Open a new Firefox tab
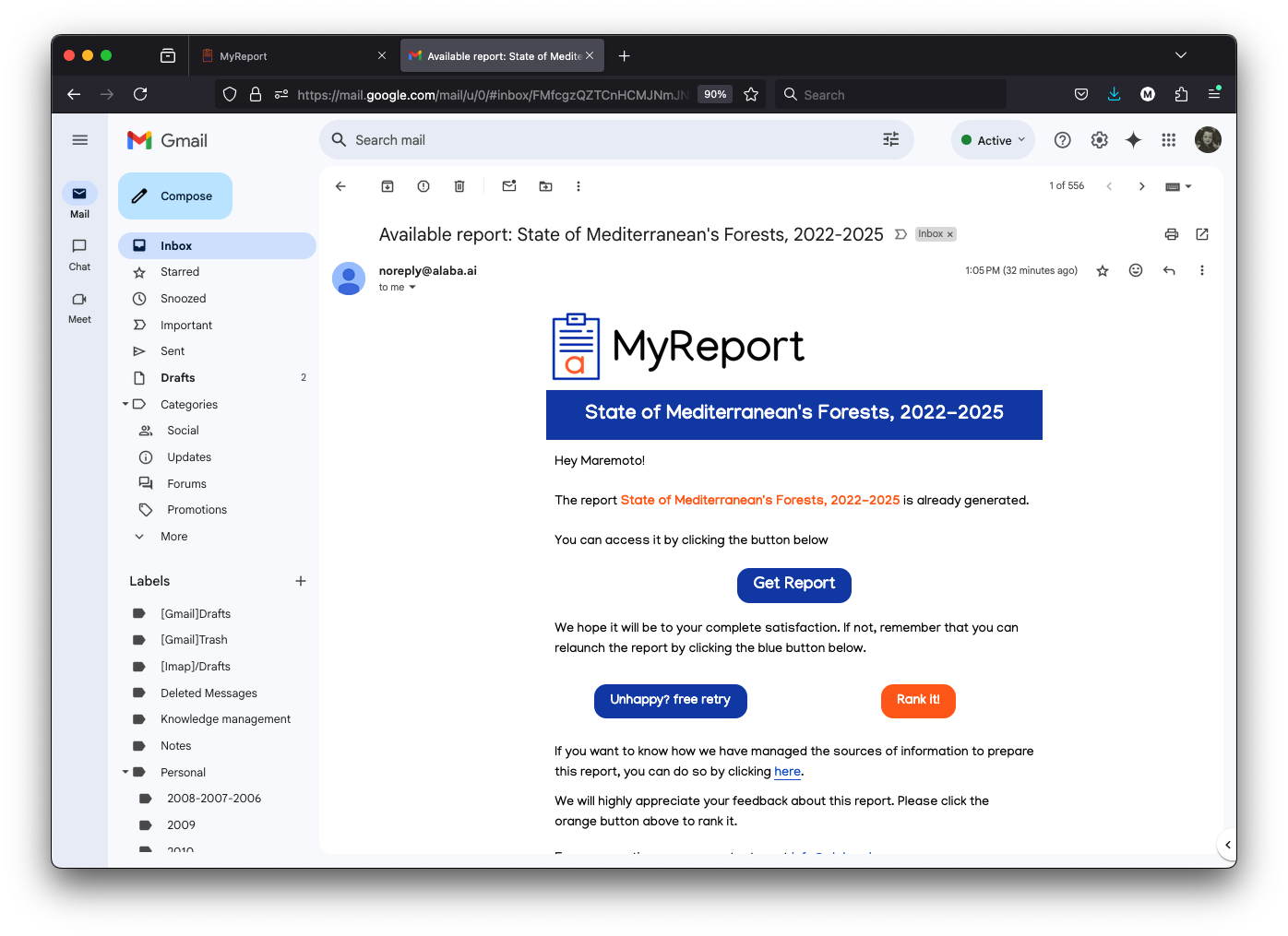Screen dimensions: 1288x936 pos(625,56)
